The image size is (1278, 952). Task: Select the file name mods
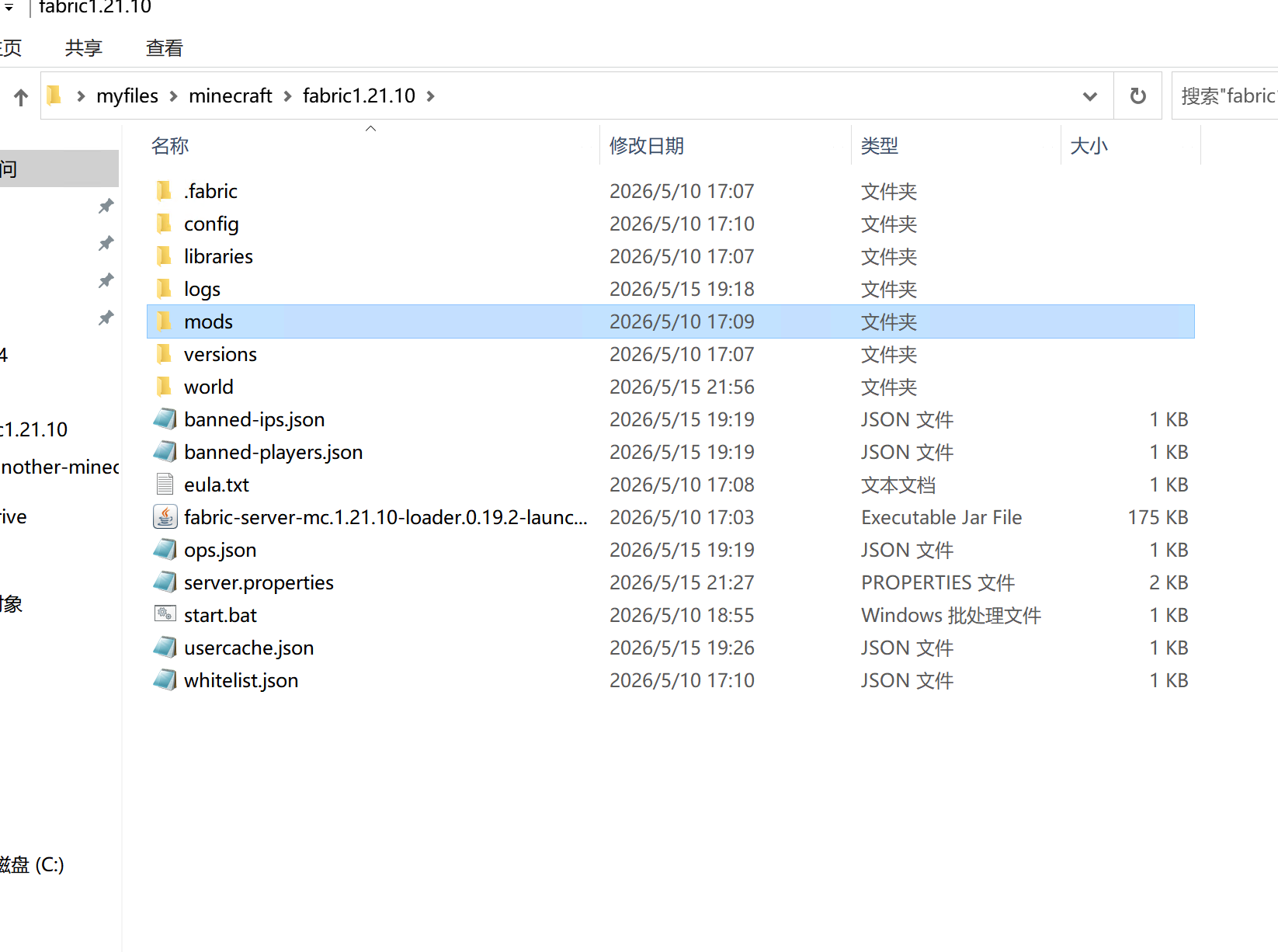coord(208,321)
